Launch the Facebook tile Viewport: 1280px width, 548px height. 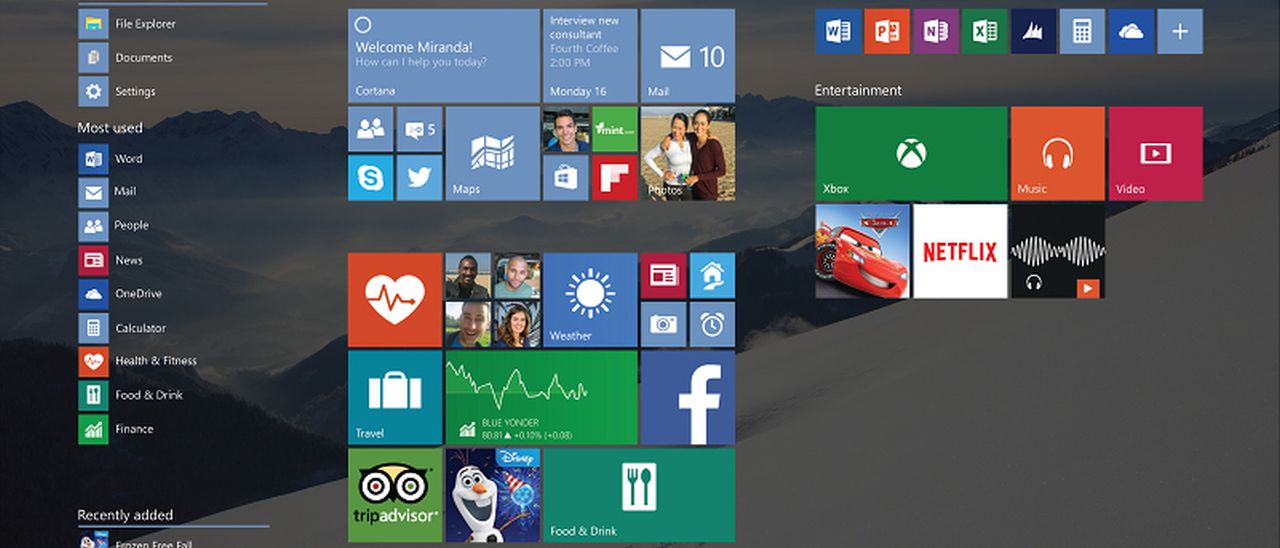pyautogui.click(x=687, y=397)
